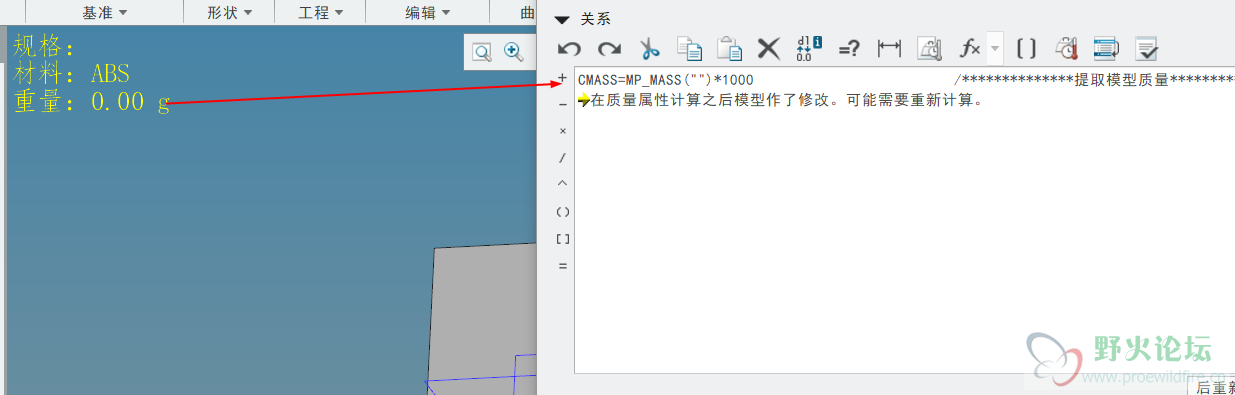Redo the relation edit
This screenshot has width=1235, height=395.
609,48
